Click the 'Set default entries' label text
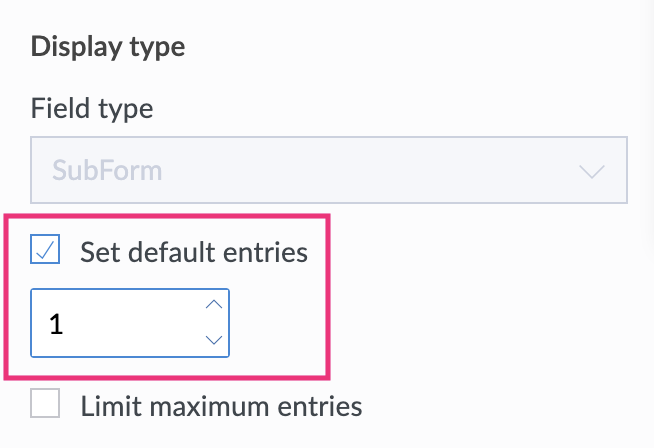The width and height of the screenshot is (654, 448). point(193,251)
